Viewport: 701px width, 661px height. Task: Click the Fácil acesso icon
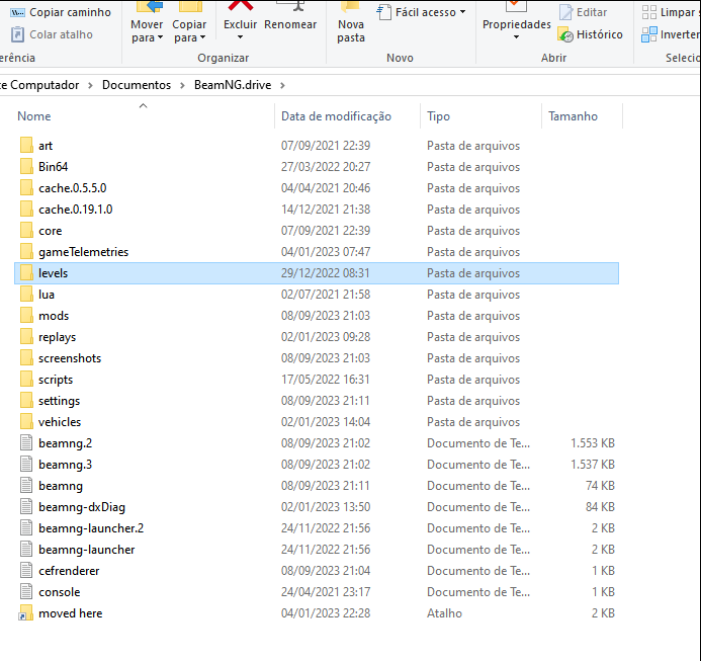(x=384, y=12)
